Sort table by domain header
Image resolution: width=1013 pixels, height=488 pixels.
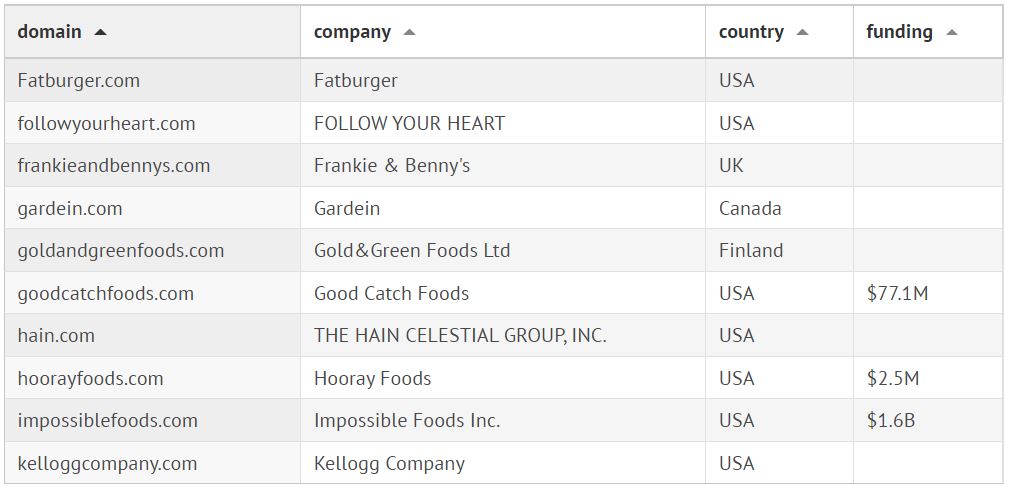coord(50,32)
